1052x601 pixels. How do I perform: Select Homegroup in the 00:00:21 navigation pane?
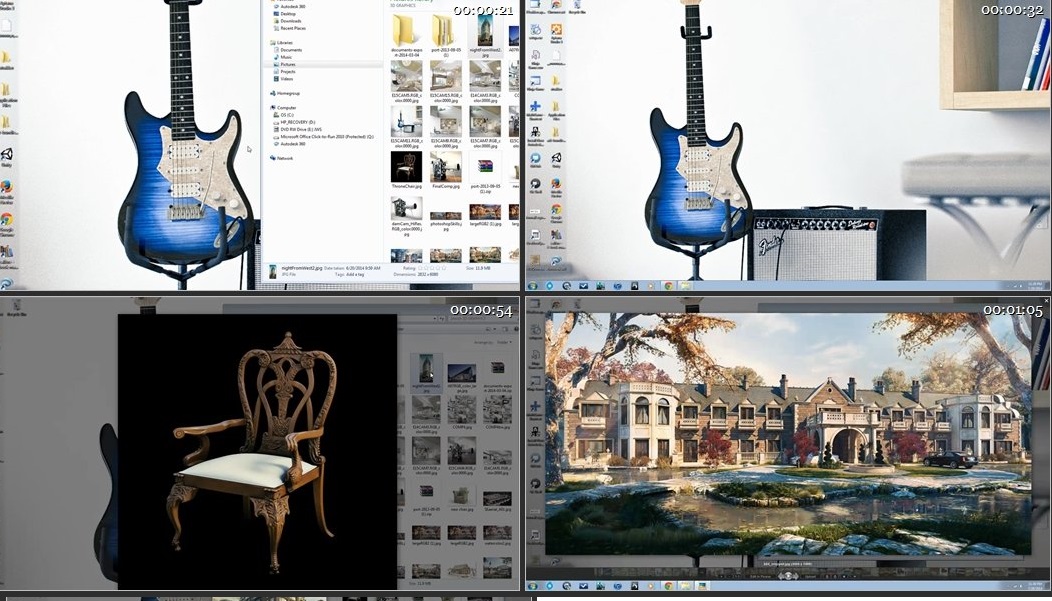[x=287, y=93]
